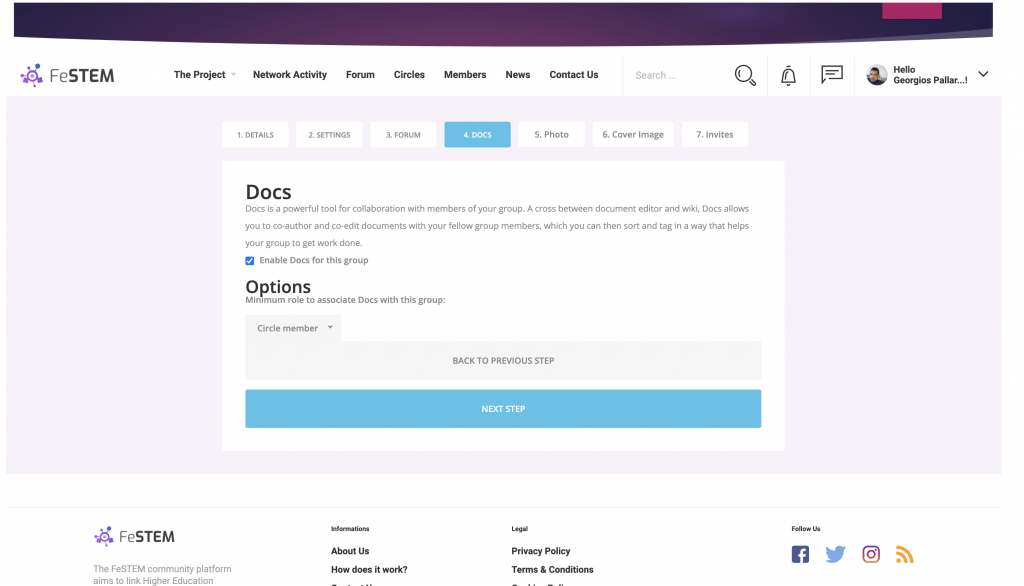Focus the Search input field
The width and height of the screenshot is (1024, 586).
(x=679, y=75)
